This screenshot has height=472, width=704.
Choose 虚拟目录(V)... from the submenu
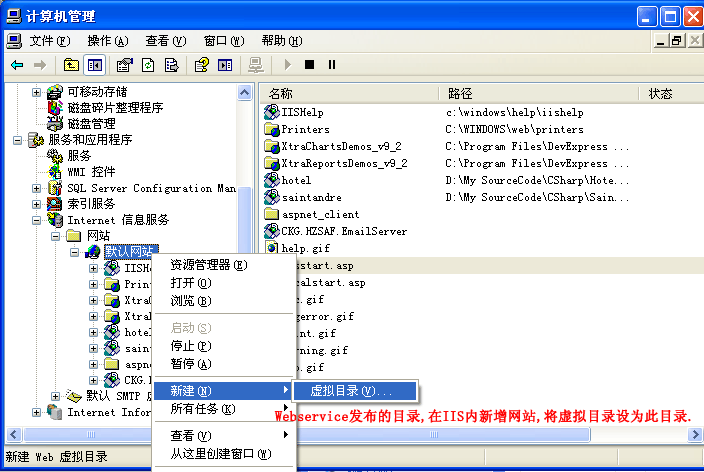[x=350, y=390]
